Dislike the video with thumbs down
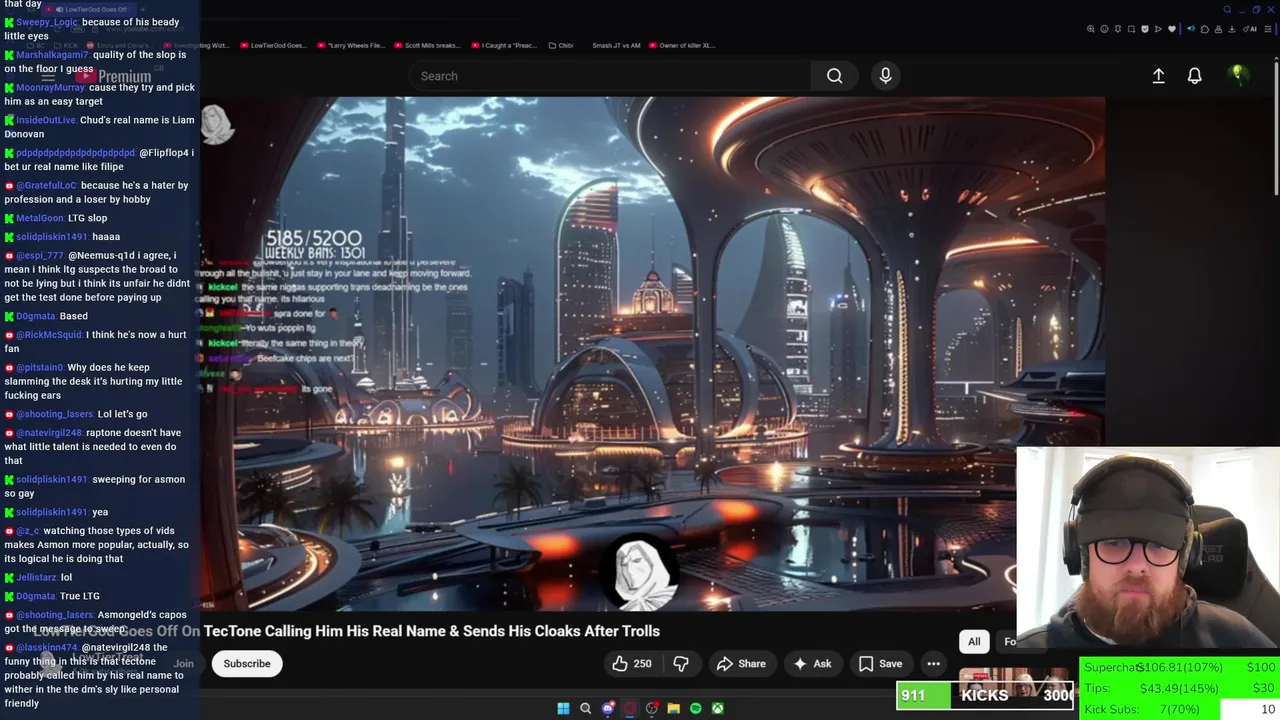Viewport: 1280px width, 720px height. coord(681,664)
